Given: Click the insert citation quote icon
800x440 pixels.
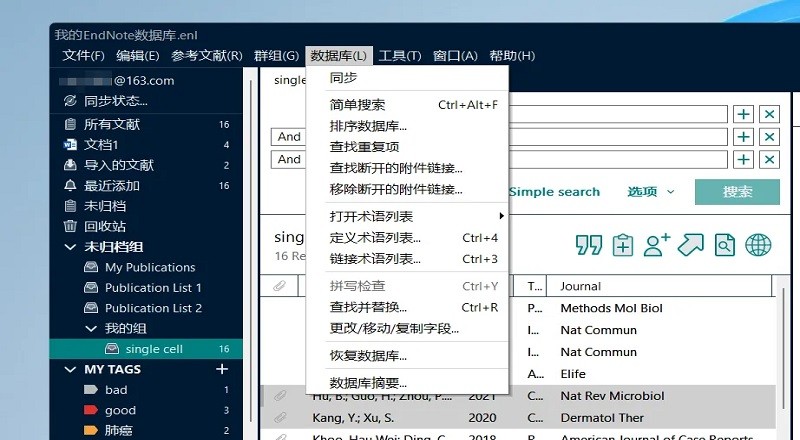Looking at the screenshot, I should tap(589, 245).
